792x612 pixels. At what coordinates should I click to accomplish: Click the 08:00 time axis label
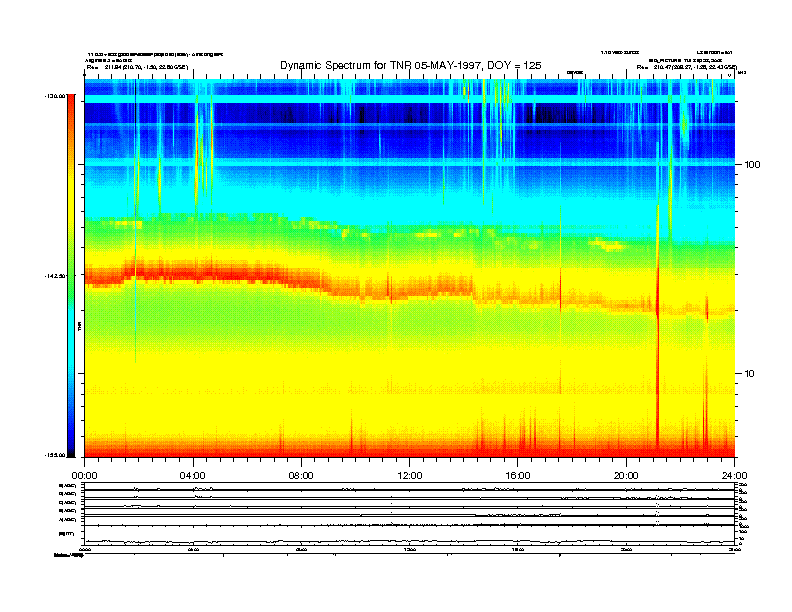(x=301, y=476)
